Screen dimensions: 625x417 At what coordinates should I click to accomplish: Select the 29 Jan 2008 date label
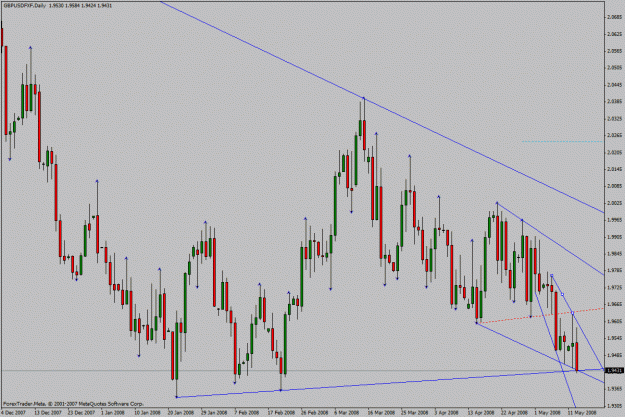click(x=215, y=412)
